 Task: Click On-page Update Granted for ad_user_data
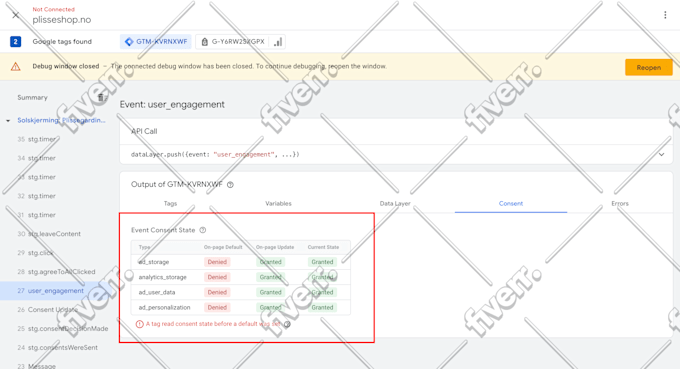pyautogui.click(x=271, y=292)
